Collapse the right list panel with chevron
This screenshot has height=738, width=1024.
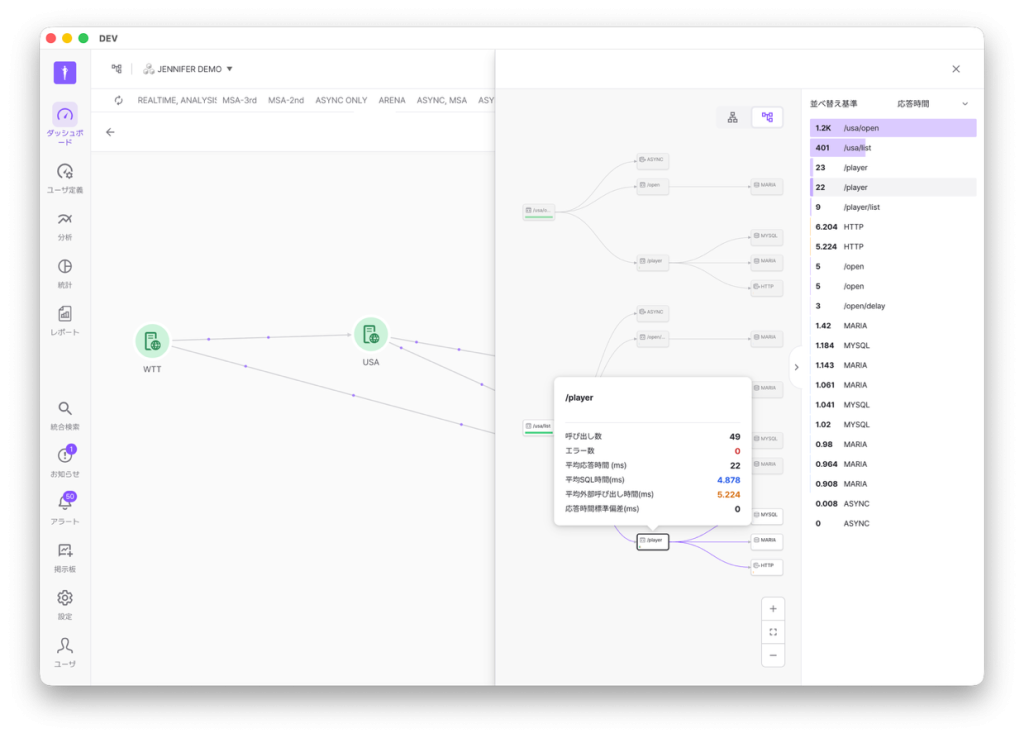pos(796,367)
